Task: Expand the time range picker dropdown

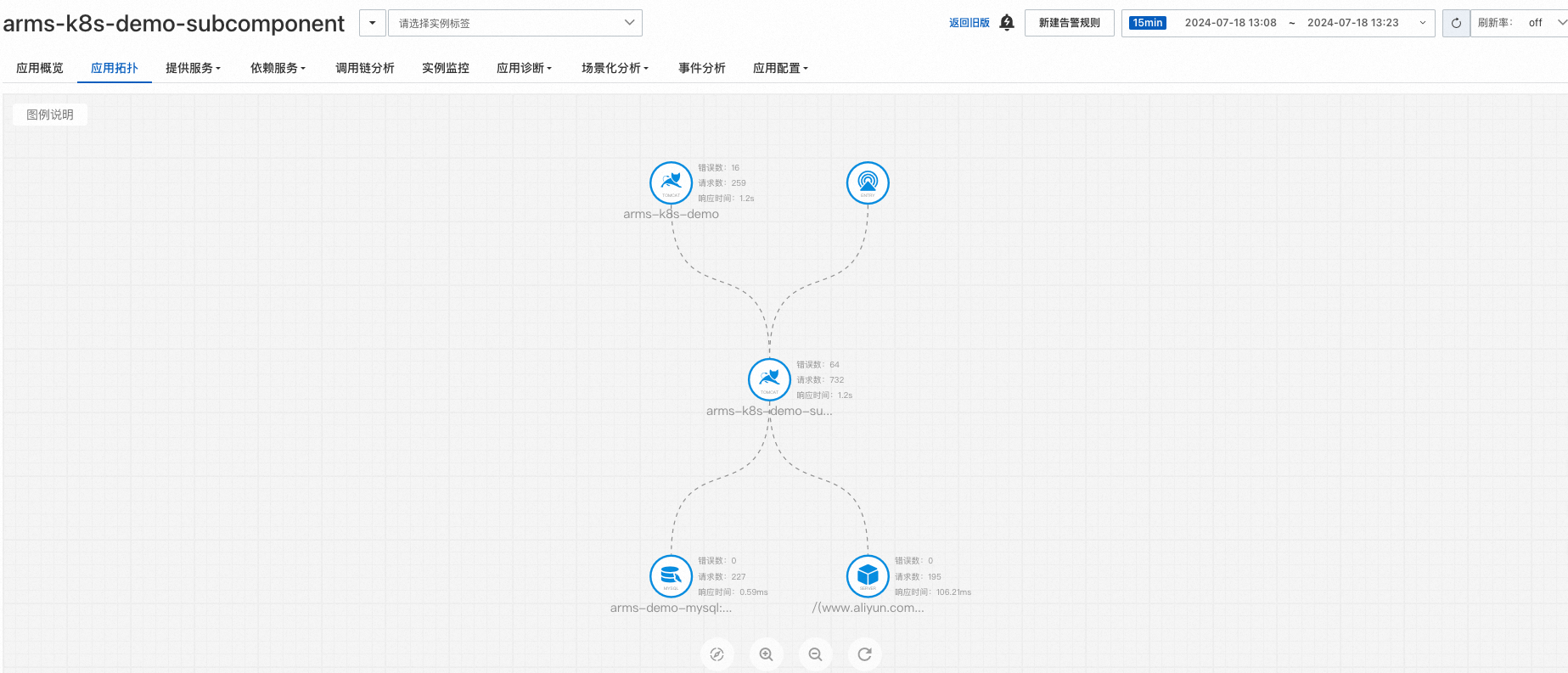Action: click(1423, 23)
